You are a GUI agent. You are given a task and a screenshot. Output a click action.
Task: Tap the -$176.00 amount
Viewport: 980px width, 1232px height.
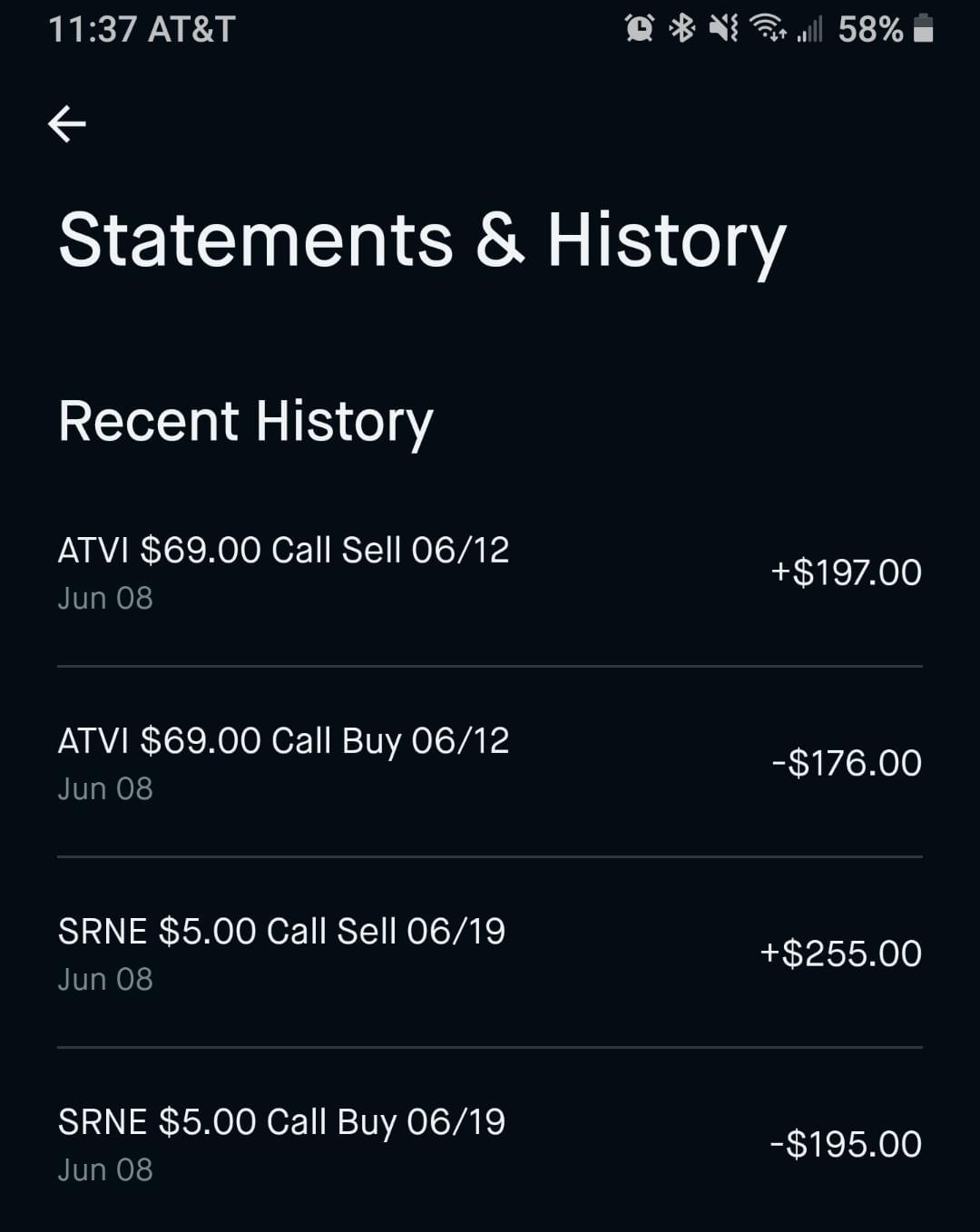click(x=847, y=763)
